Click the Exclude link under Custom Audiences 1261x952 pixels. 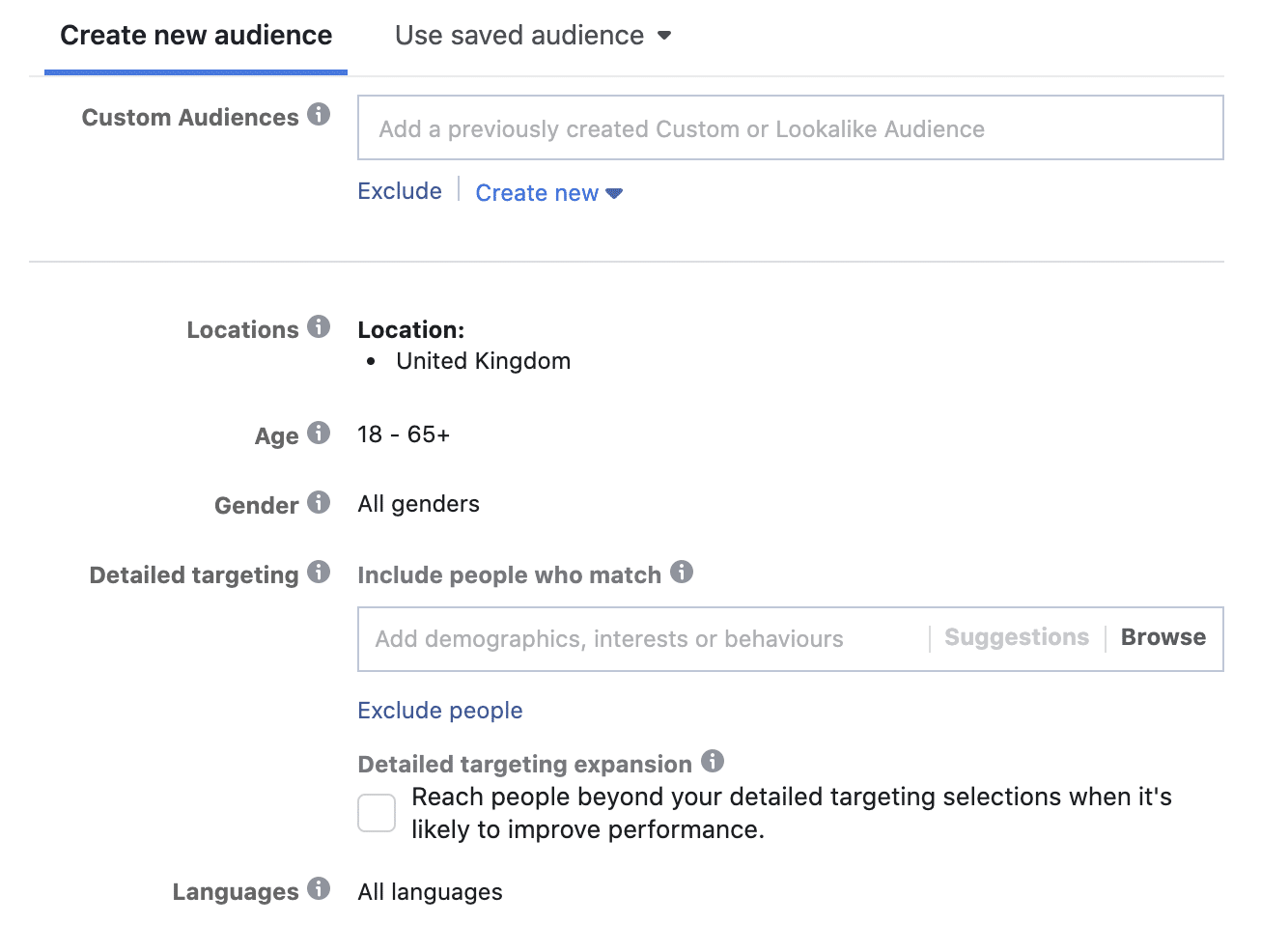coord(399,191)
